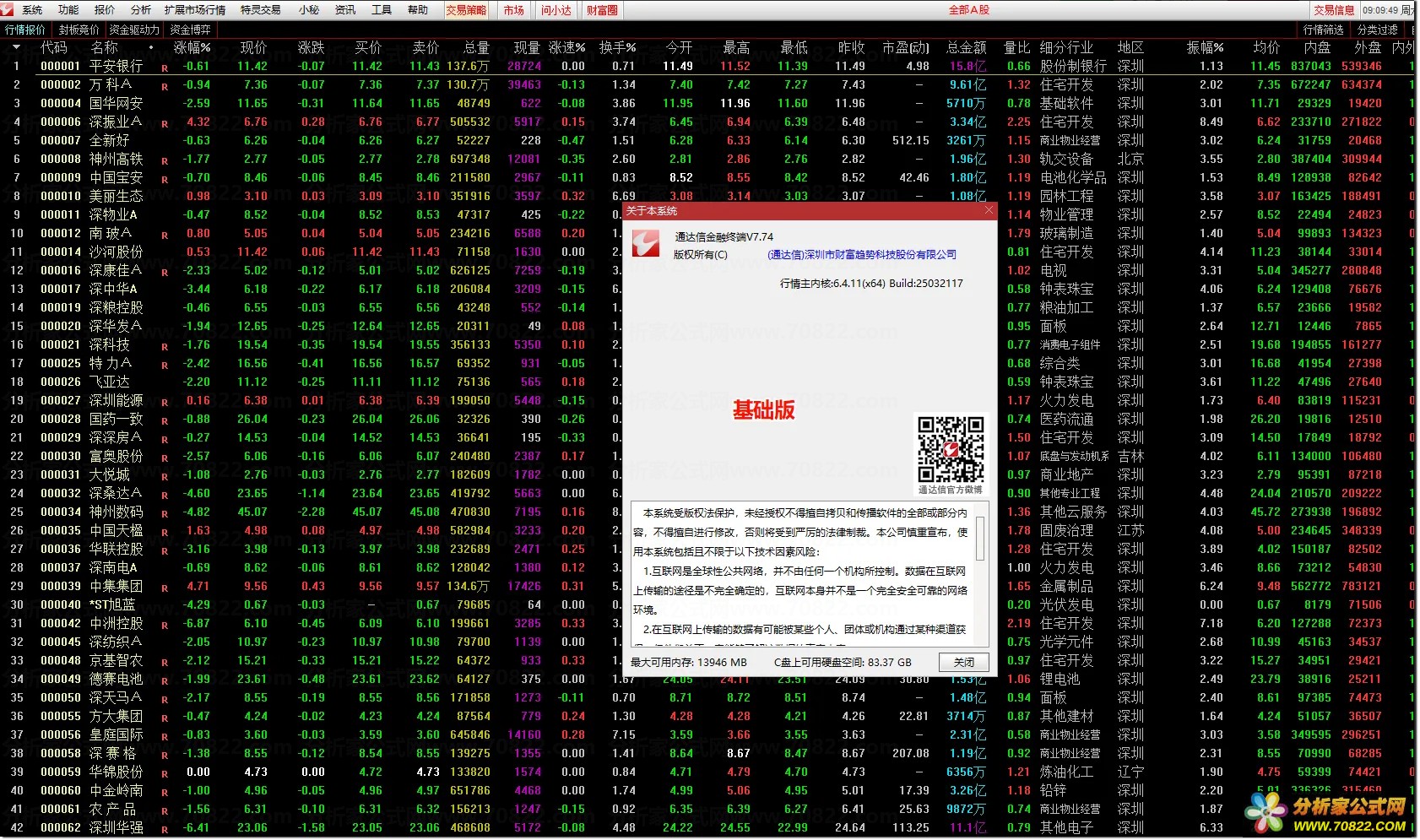Sort by the 总金额 column header
1420x840 pixels.
(967, 47)
